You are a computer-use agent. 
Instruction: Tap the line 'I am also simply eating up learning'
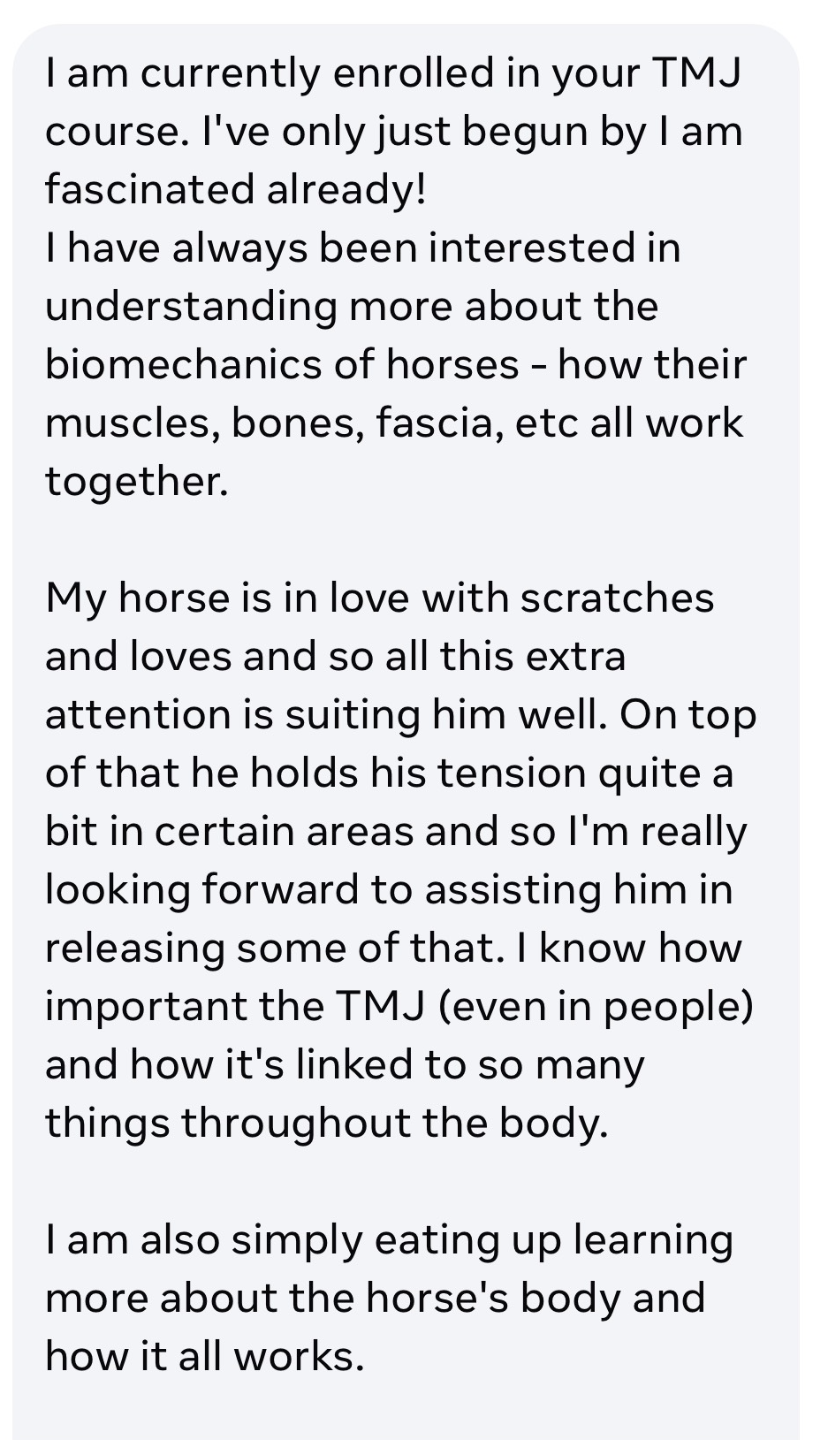(x=389, y=1240)
